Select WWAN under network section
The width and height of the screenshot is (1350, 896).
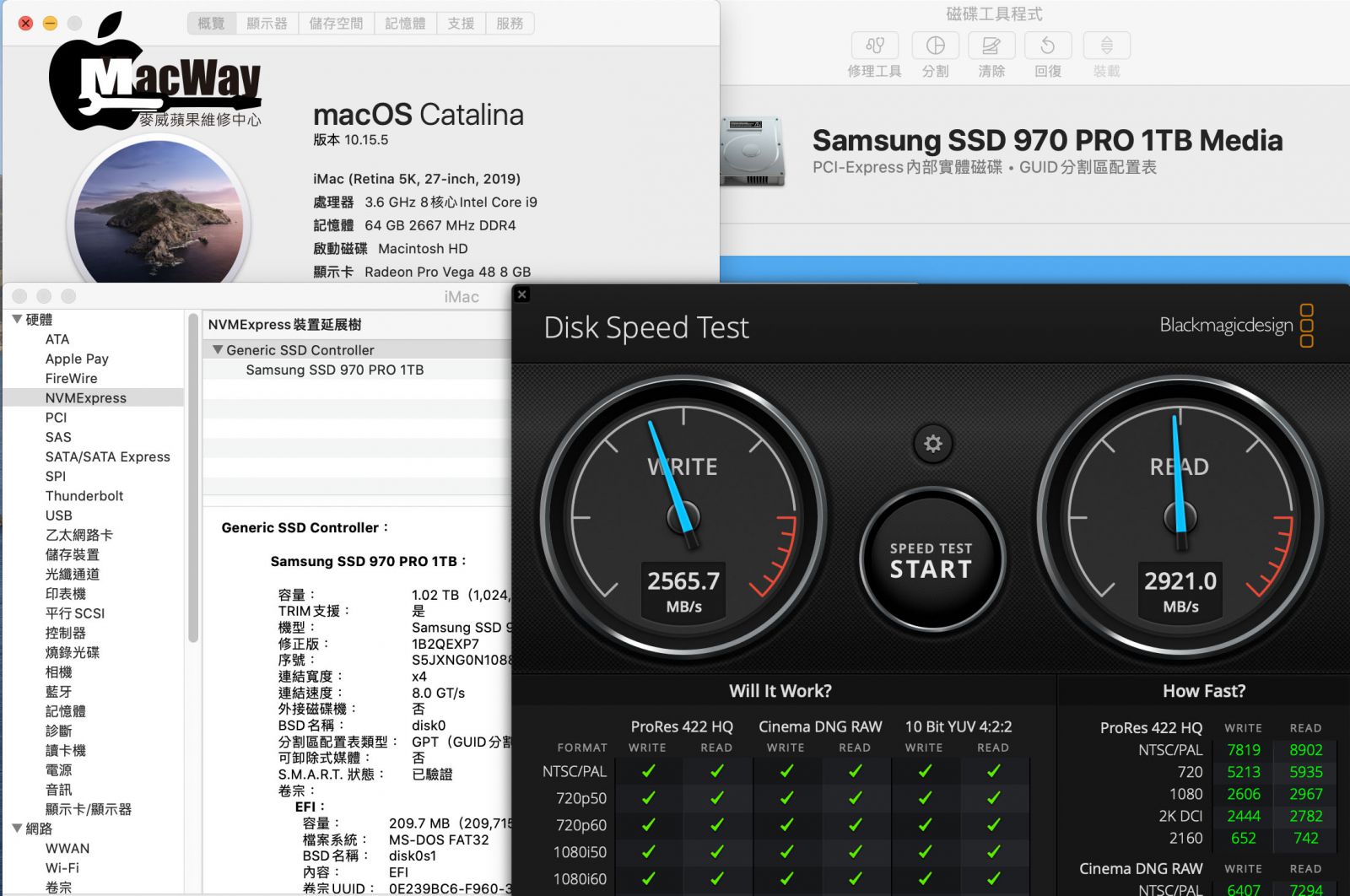(x=67, y=848)
